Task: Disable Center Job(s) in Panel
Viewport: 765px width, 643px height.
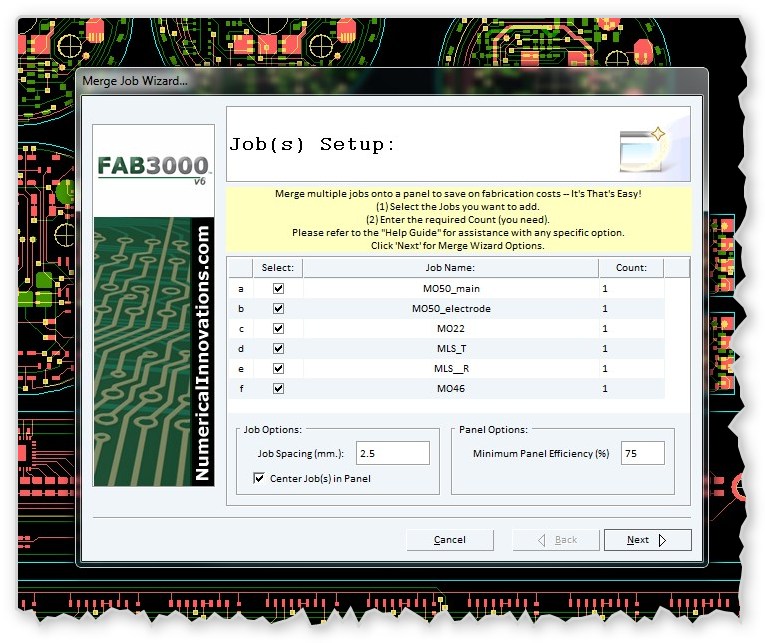Action: click(259, 478)
